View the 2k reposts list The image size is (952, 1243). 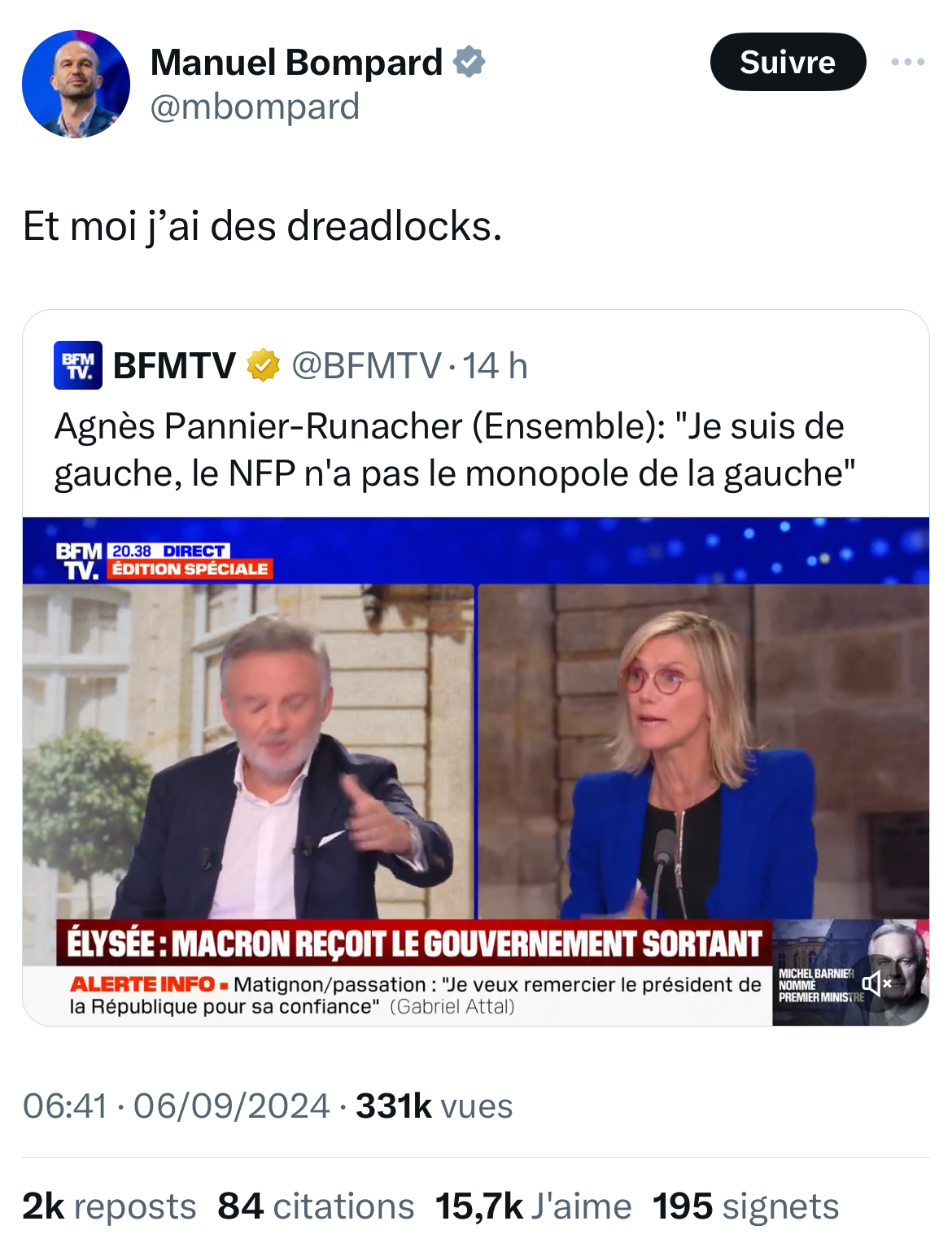109,1206
